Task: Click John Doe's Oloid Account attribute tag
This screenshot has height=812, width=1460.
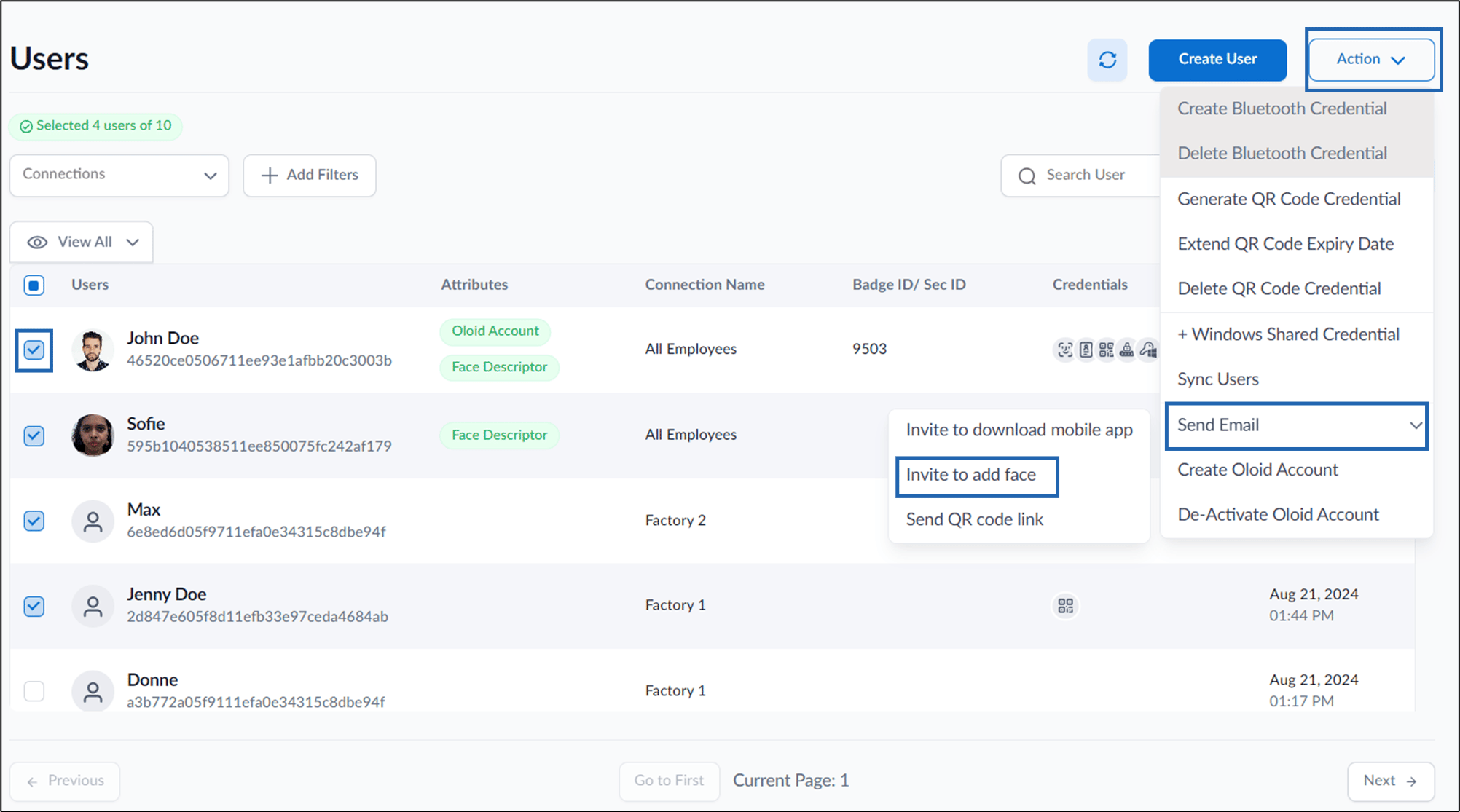Action: click(x=495, y=331)
